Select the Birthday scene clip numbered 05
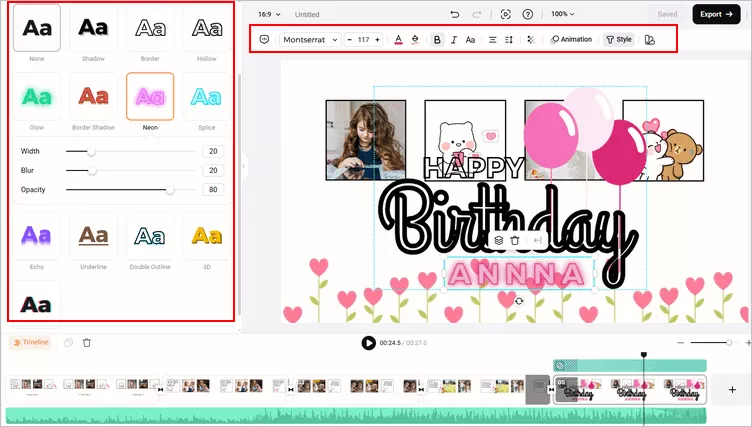This screenshot has width=752, height=427. [x=630, y=390]
